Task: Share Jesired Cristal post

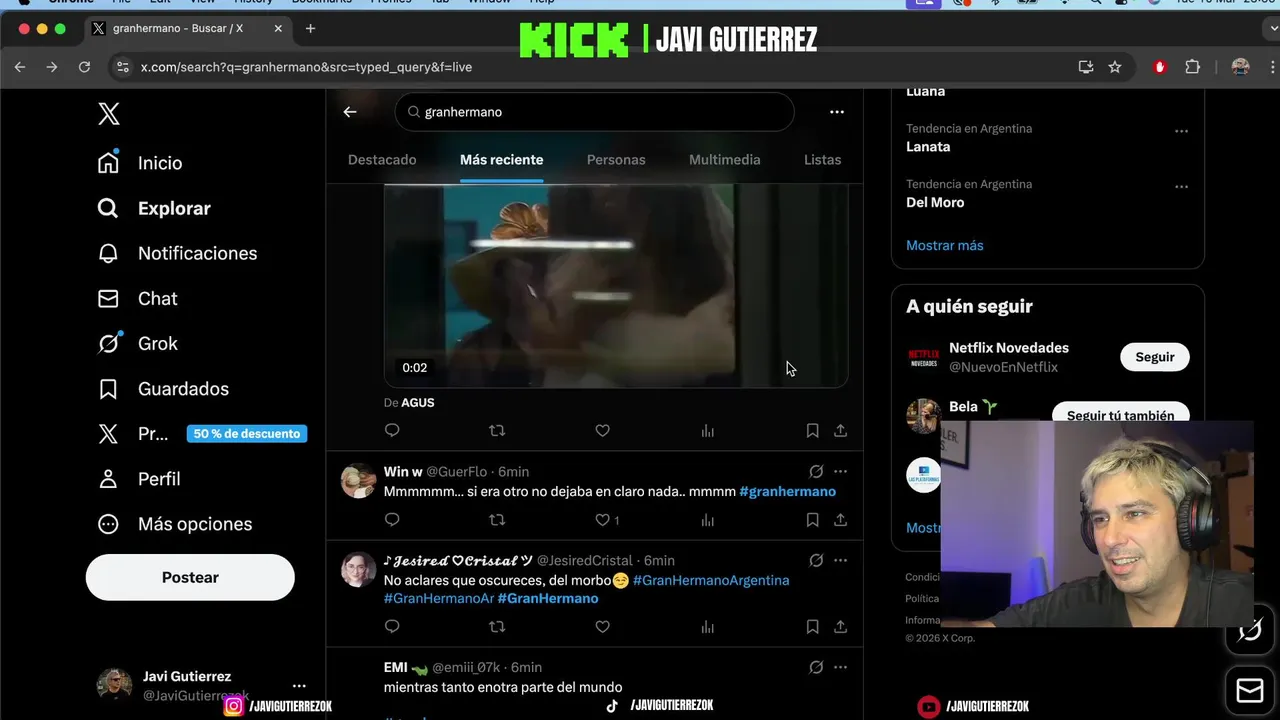Action: (x=840, y=627)
